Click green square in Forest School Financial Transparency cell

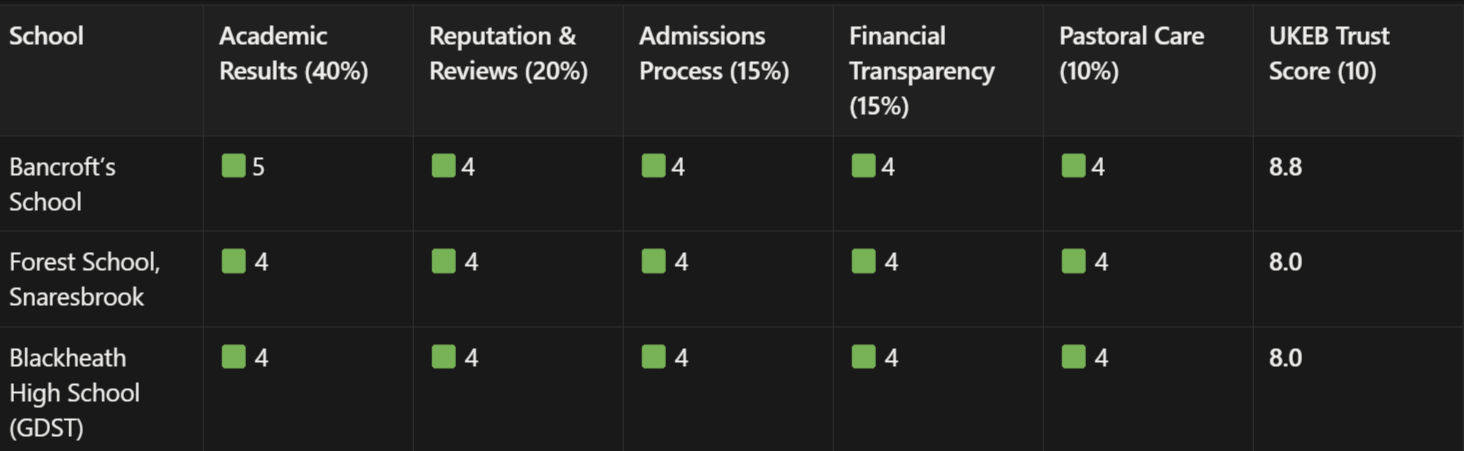(x=863, y=262)
